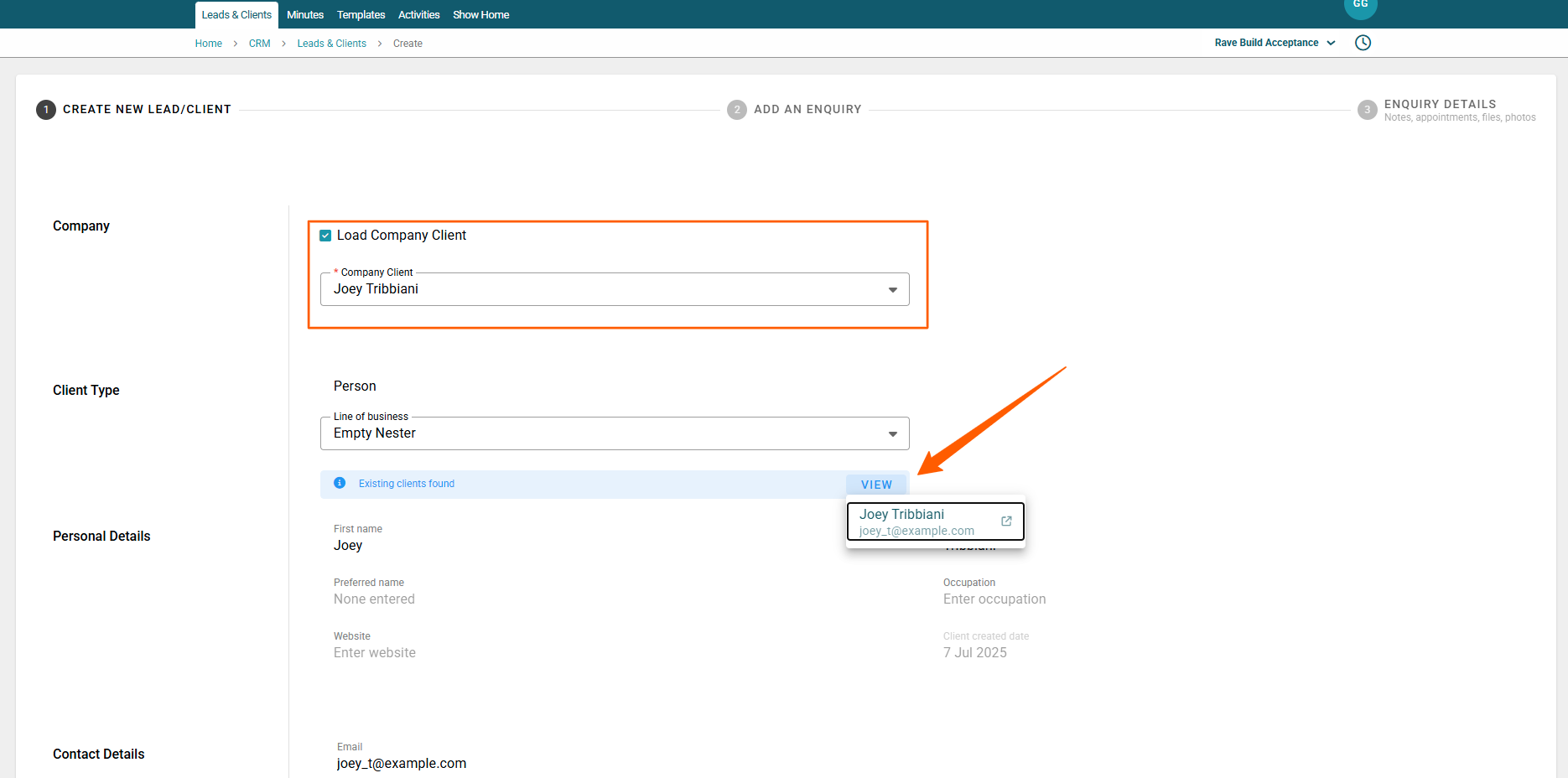Screen dimensions: 1568x778
Task: Click Create breadcrumb text
Action: click(408, 44)
